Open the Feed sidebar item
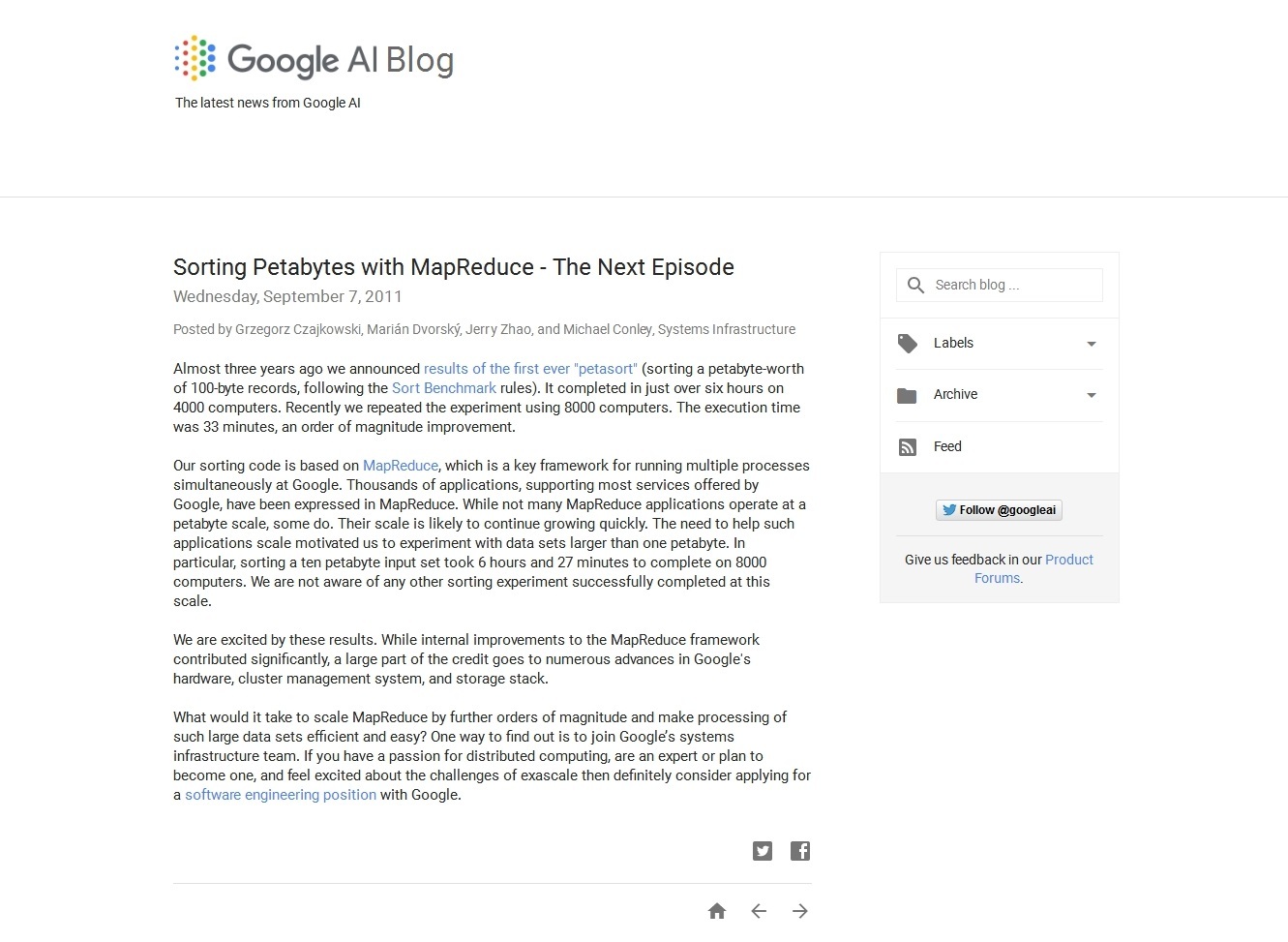The width and height of the screenshot is (1288, 942). 947,446
